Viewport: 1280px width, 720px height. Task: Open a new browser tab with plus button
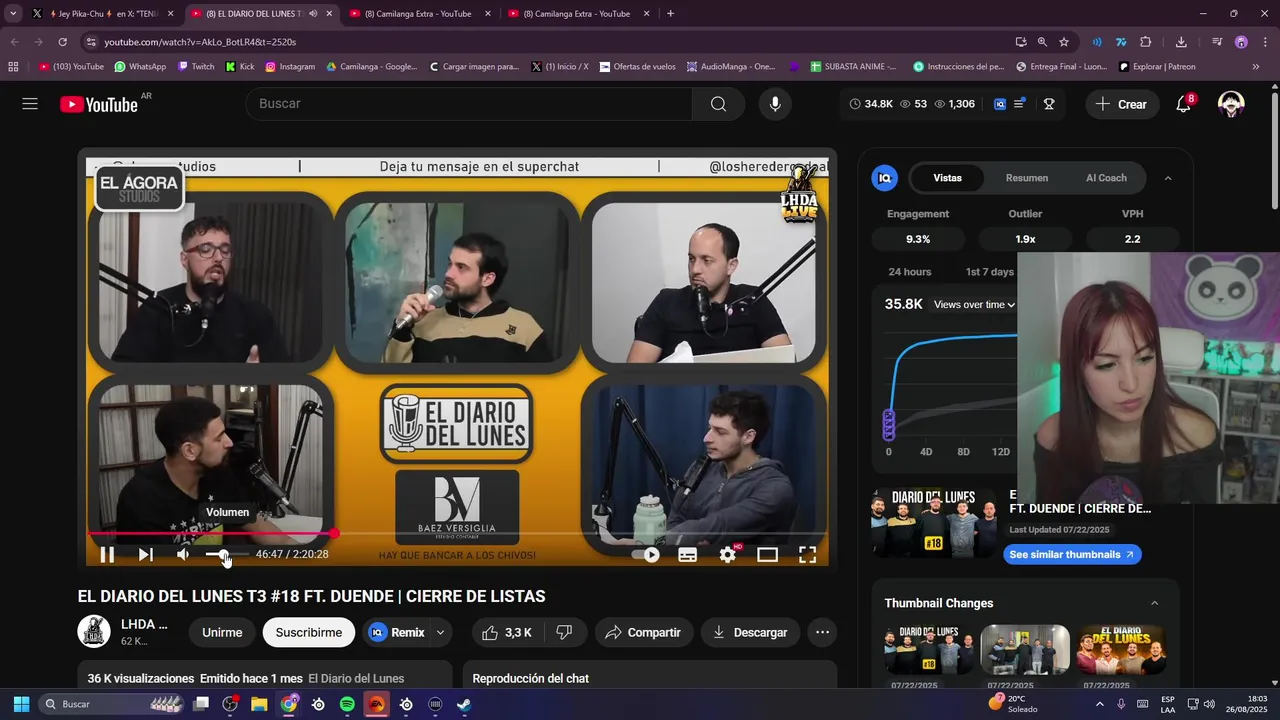(670, 14)
